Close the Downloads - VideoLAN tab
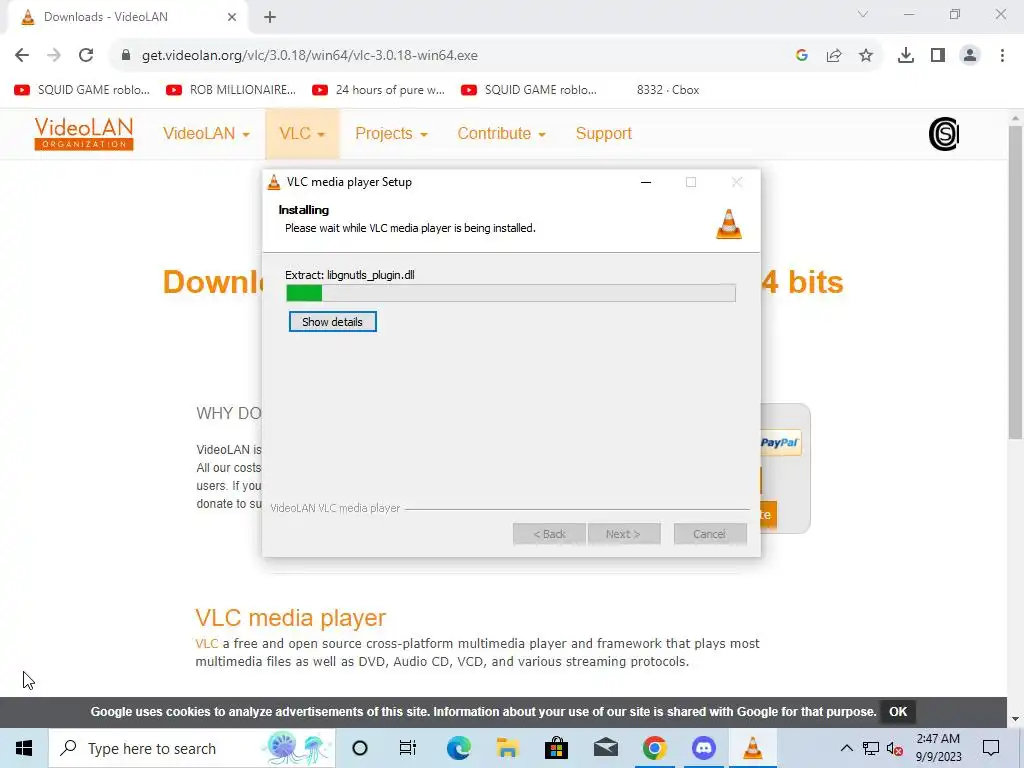The width and height of the screenshot is (1024, 768). click(232, 17)
